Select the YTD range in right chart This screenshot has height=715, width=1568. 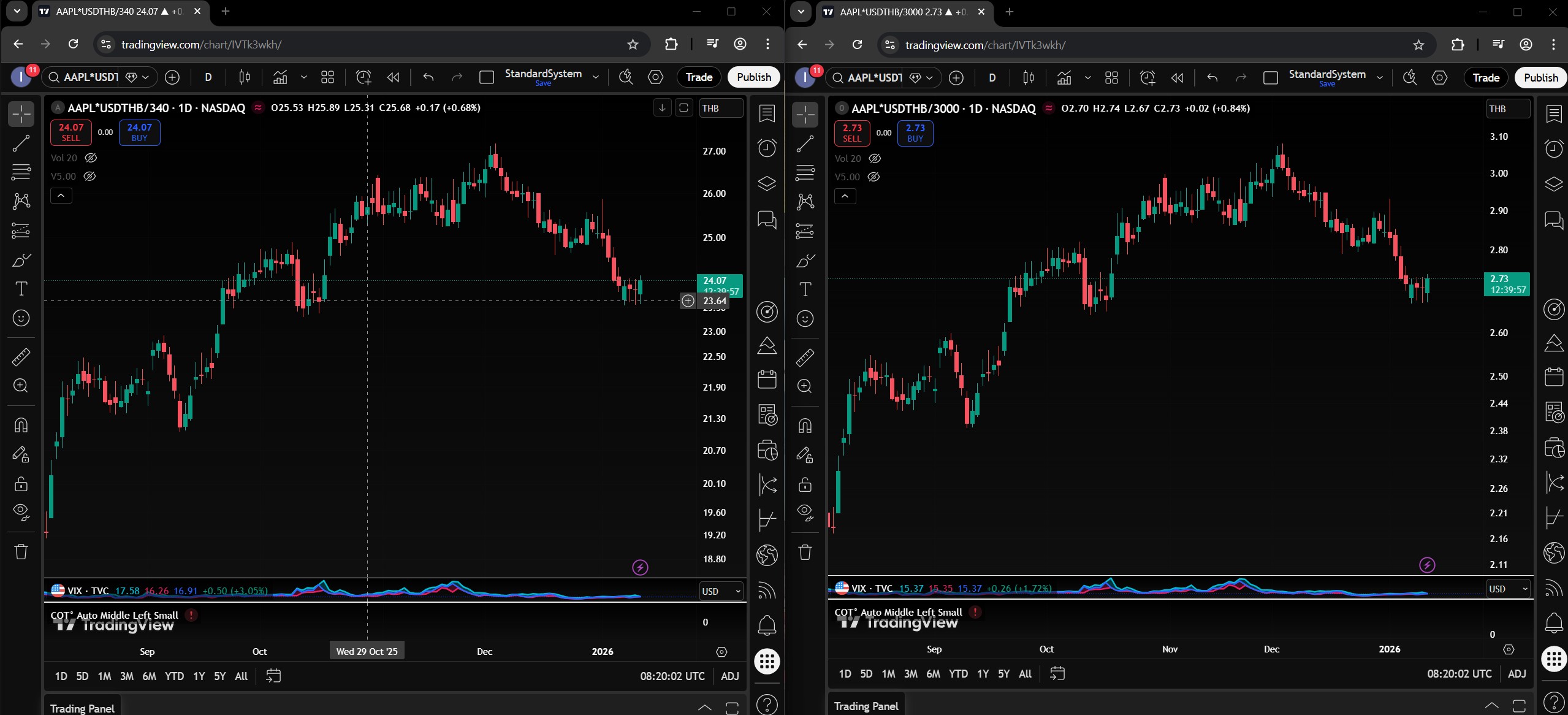[958, 673]
